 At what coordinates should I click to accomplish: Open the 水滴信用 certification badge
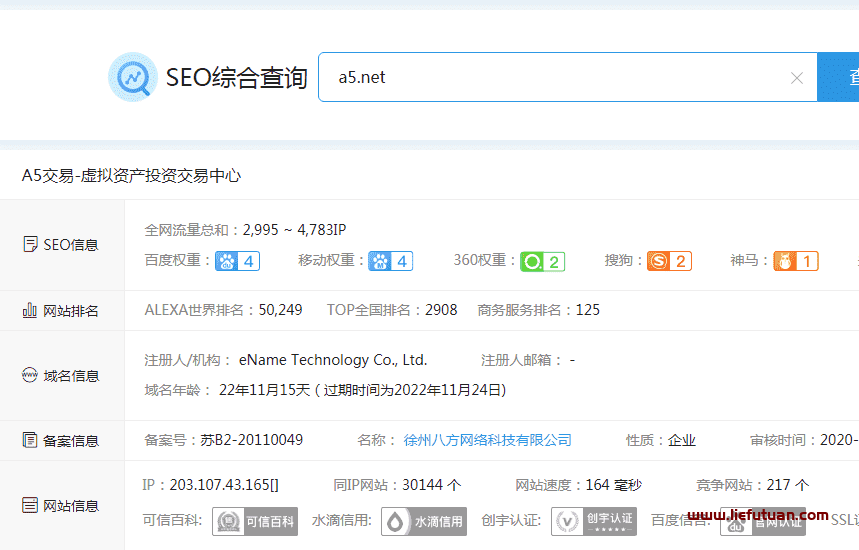coord(424,521)
